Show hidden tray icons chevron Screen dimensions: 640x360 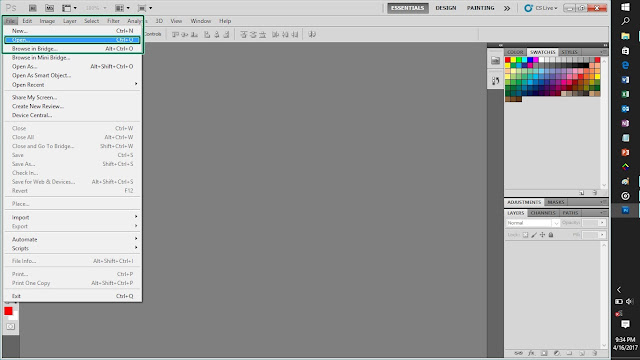coord(619,289)
